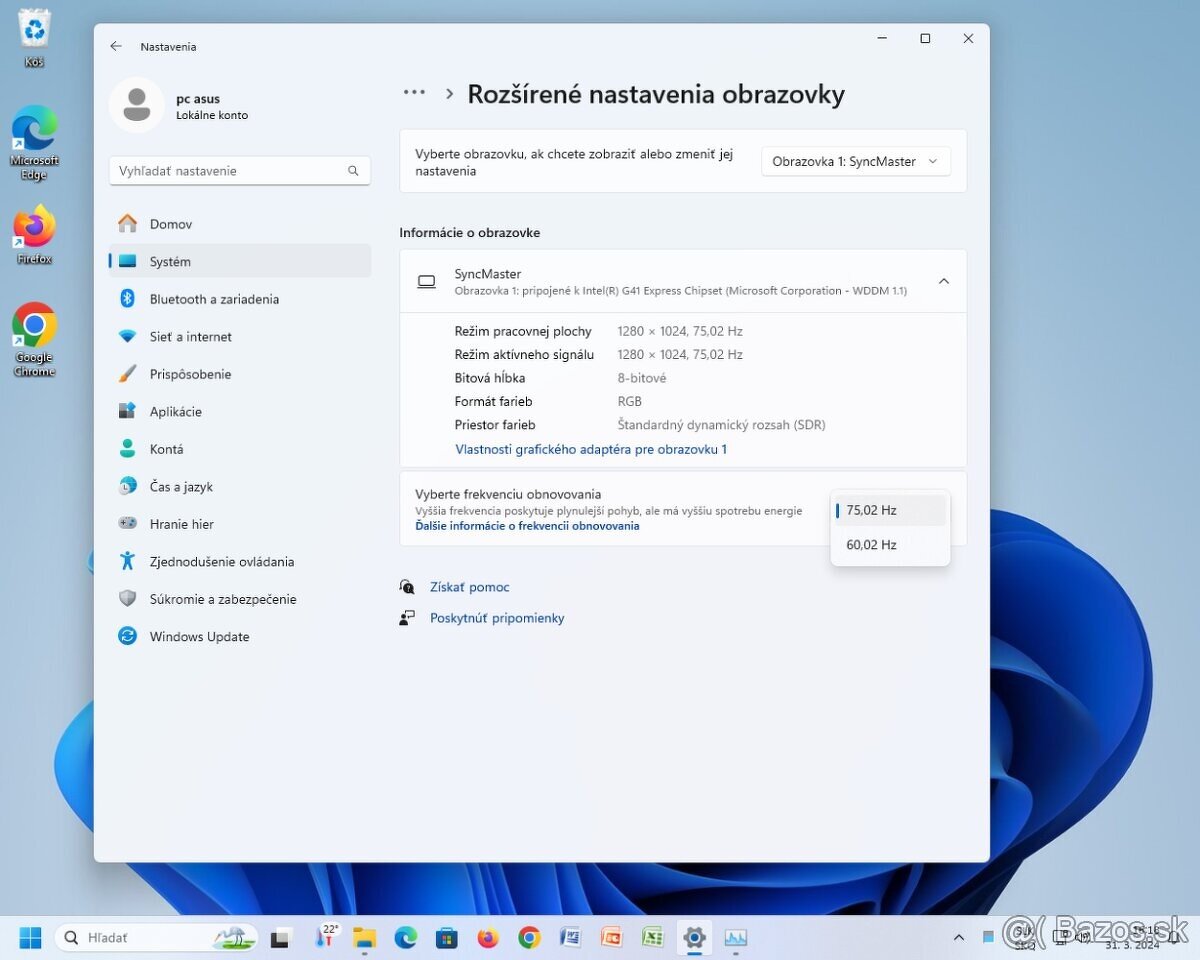
Task: Click the Získať pomoc link
Action: [x=469, y=587]
